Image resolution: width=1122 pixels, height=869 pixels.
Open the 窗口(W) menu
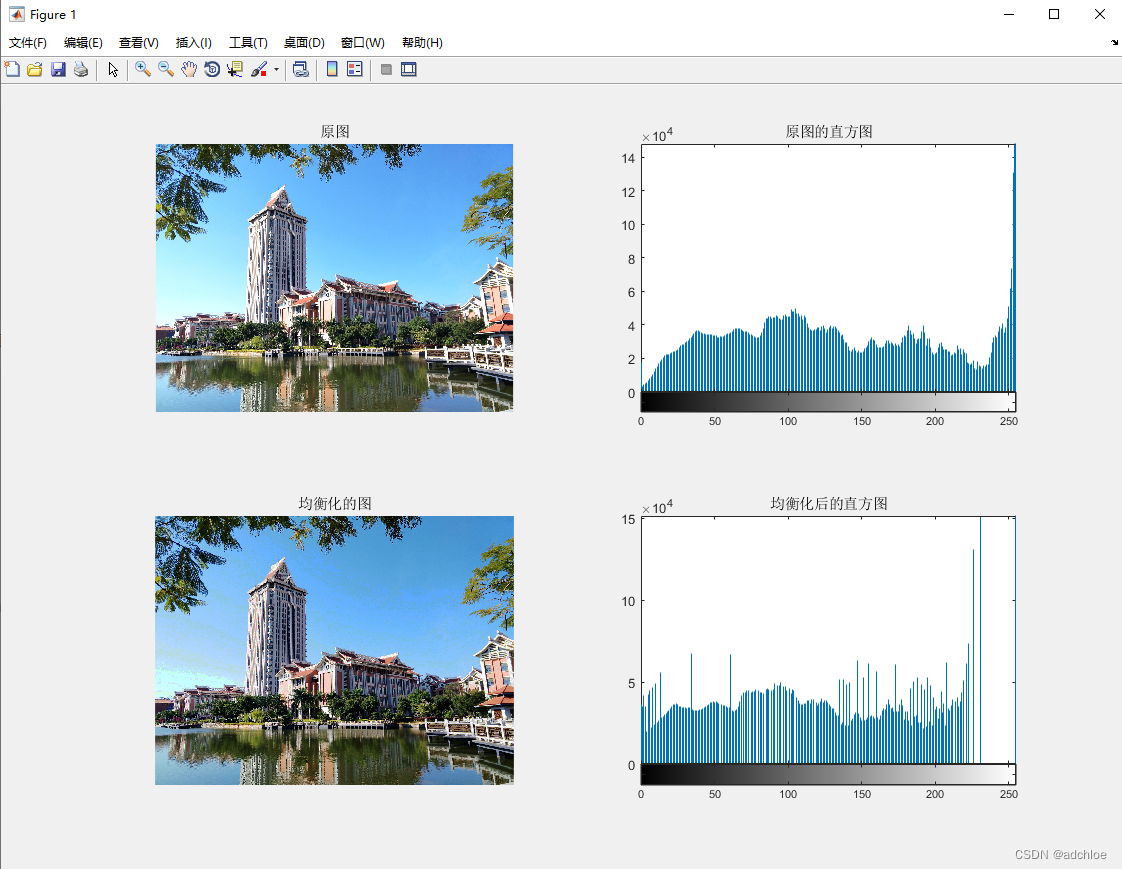pyautogui.click(x=363, y=43)
